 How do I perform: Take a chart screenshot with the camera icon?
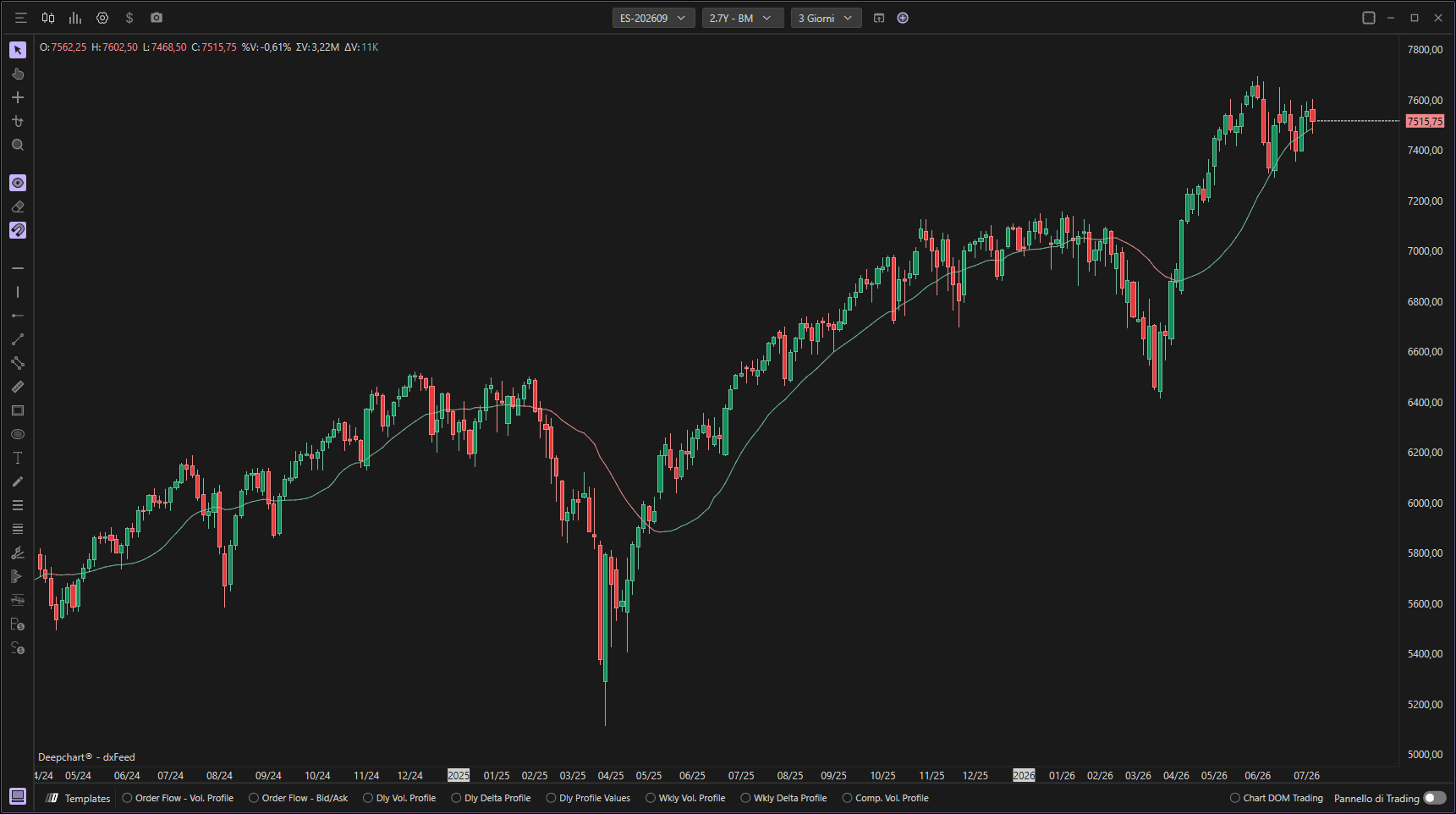click(157, 18)
